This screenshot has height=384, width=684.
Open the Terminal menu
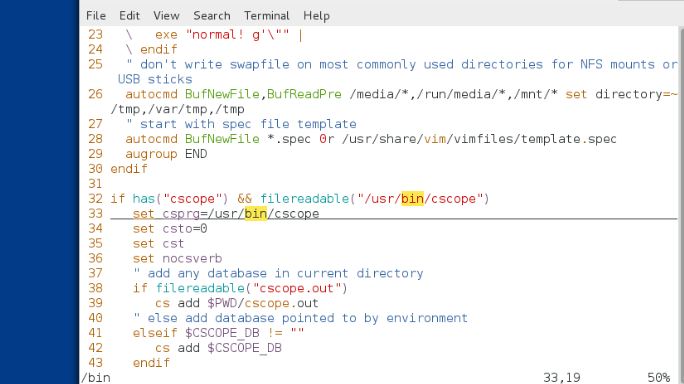click(267, 16)
